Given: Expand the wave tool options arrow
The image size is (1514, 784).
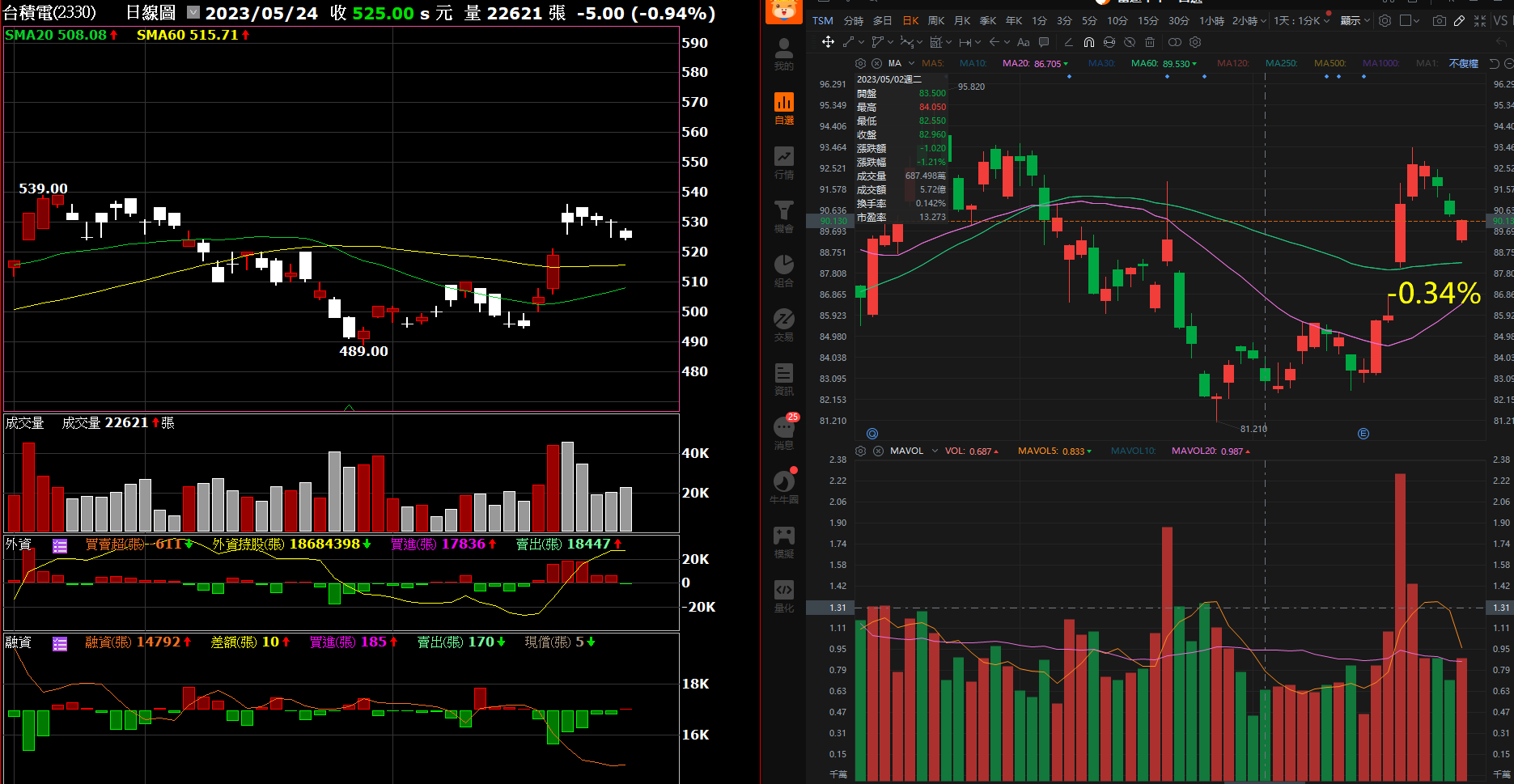Looking at the screenshot, I should tap(920, 42).
